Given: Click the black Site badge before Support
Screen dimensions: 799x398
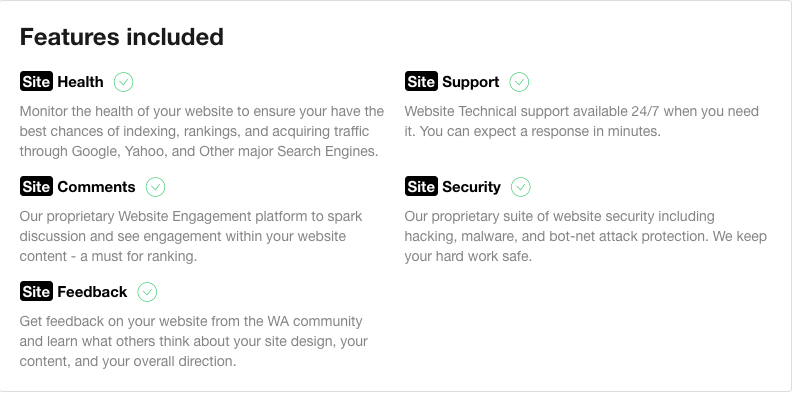Looking at the screenshot, I should (421, 82).
